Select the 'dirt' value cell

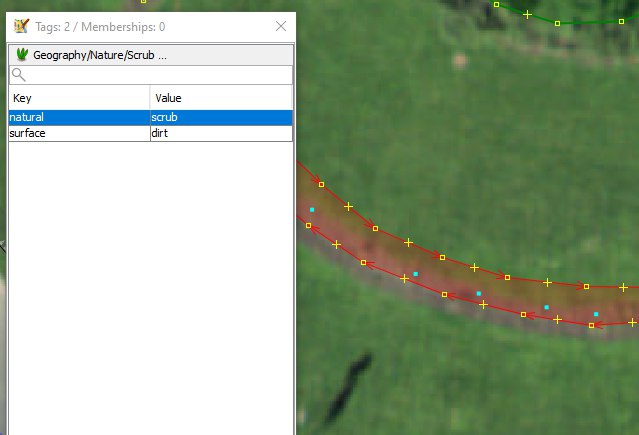coord(221,133)
